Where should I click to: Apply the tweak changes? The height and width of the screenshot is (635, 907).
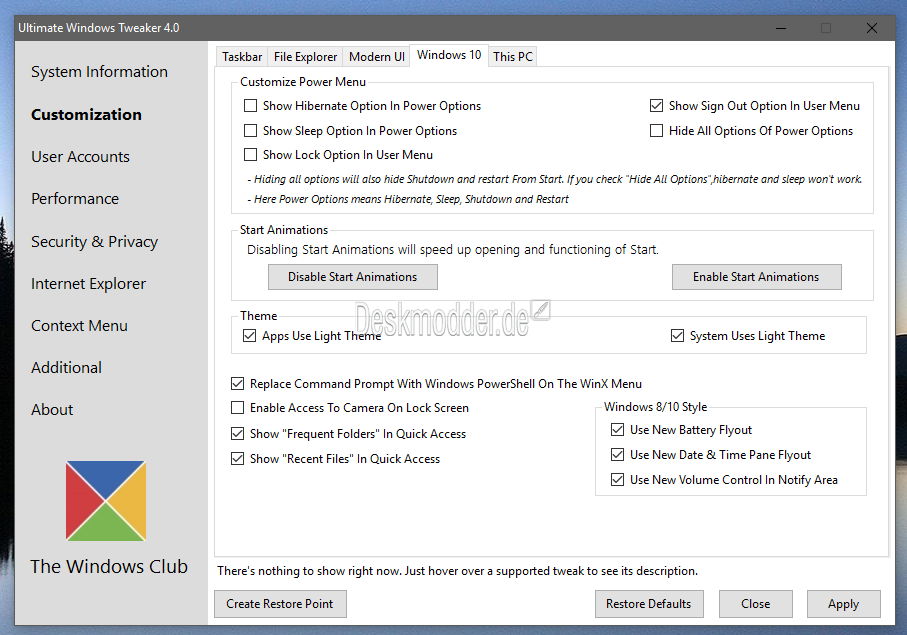[843, 604]
